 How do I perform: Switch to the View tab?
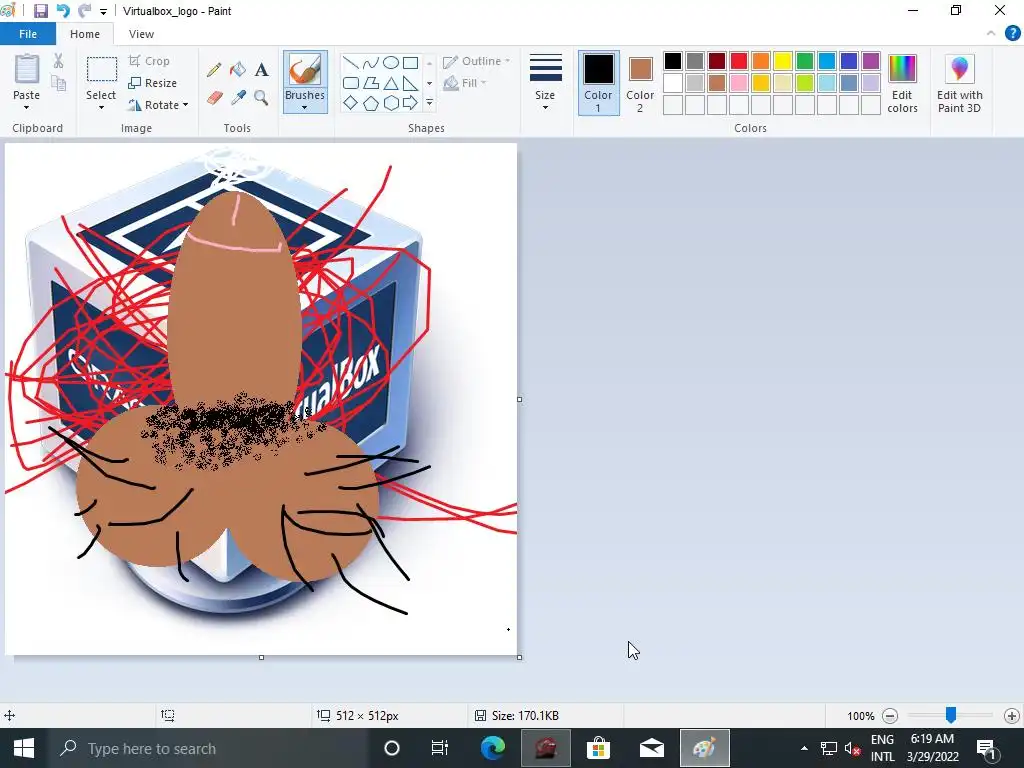[x=141, y=34]
